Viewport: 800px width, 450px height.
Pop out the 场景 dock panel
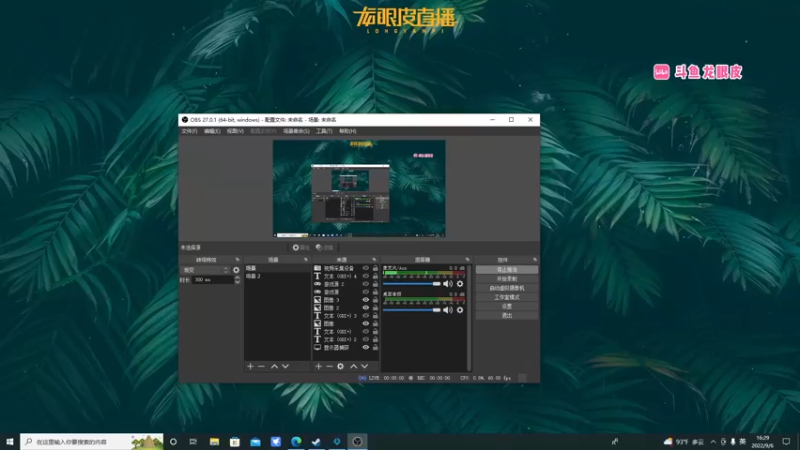pyautogui.click(x=306, y=260)
